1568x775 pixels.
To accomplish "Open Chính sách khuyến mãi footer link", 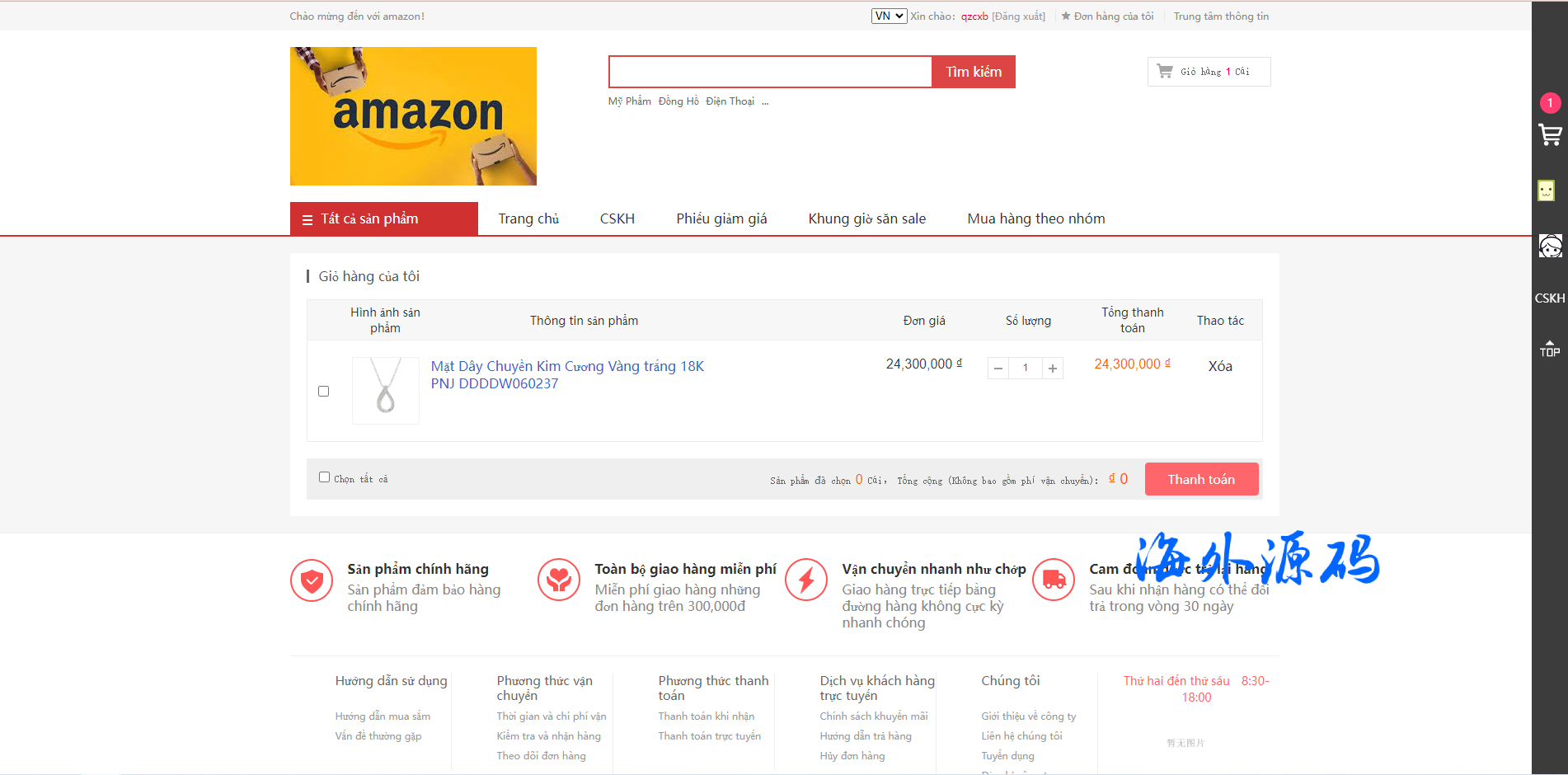I will coord(874,716).
